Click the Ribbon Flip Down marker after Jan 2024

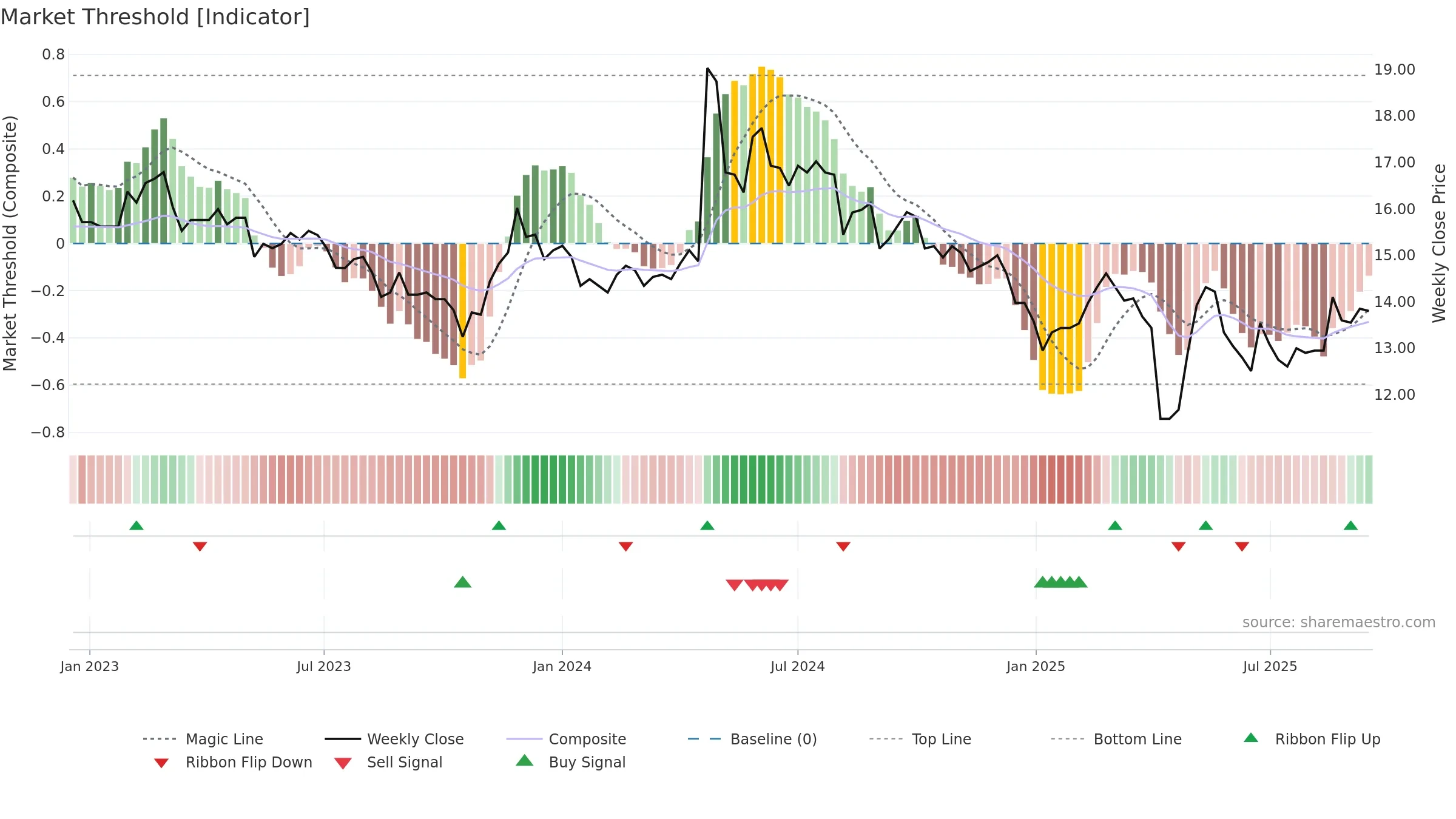pos(626,547)
